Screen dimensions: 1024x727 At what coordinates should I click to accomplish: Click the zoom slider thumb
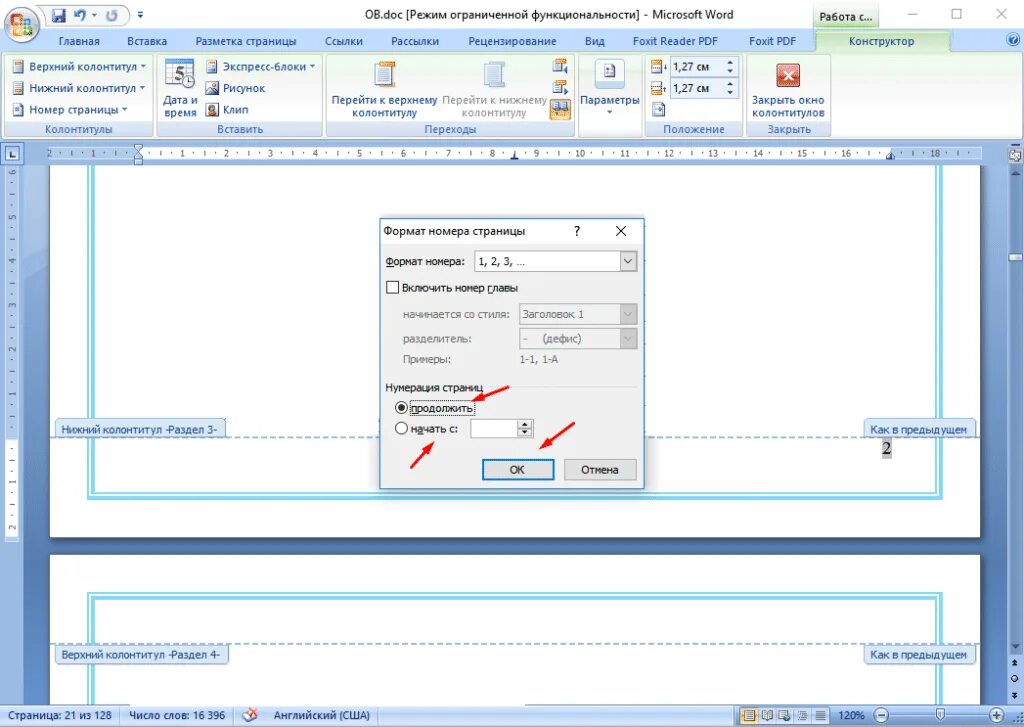[x=940, y=715]
